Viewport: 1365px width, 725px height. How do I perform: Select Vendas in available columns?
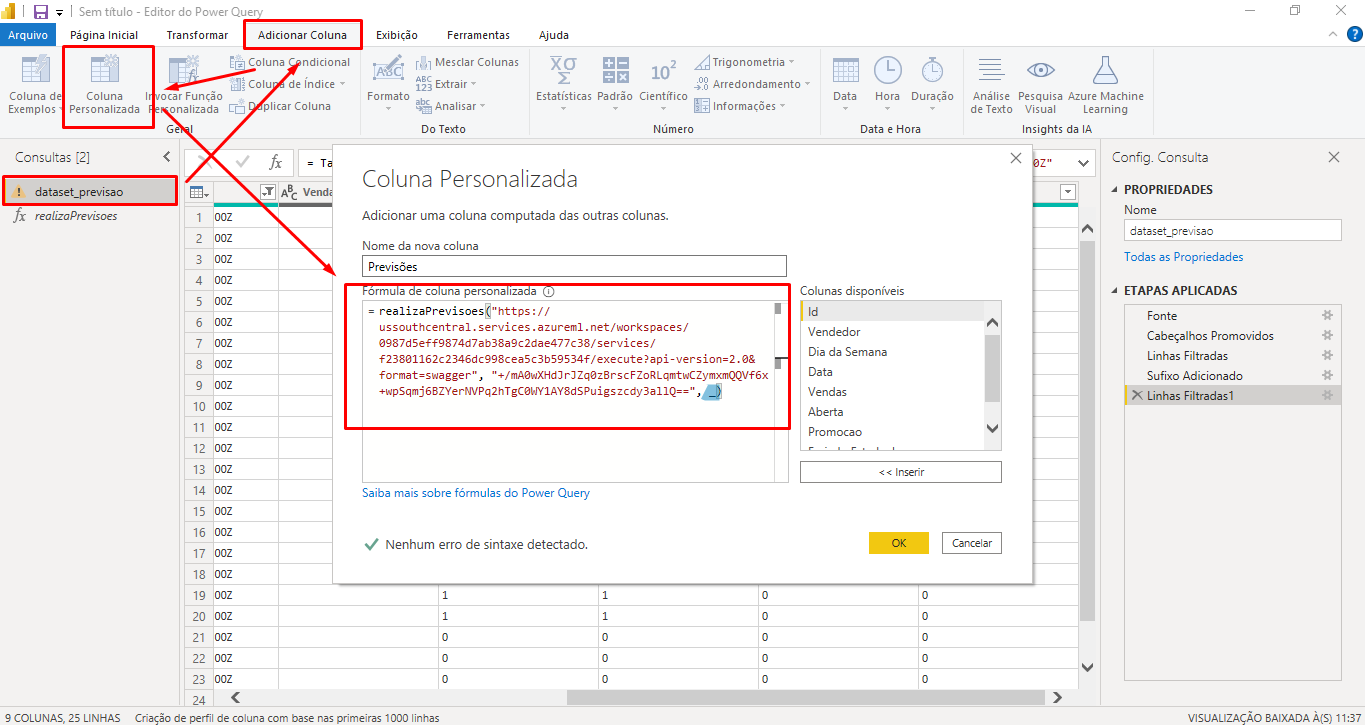892,392
